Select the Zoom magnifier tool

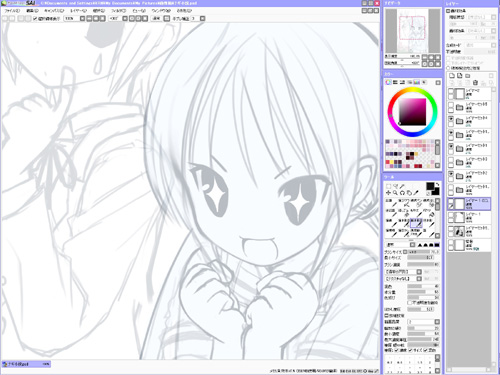395,193
